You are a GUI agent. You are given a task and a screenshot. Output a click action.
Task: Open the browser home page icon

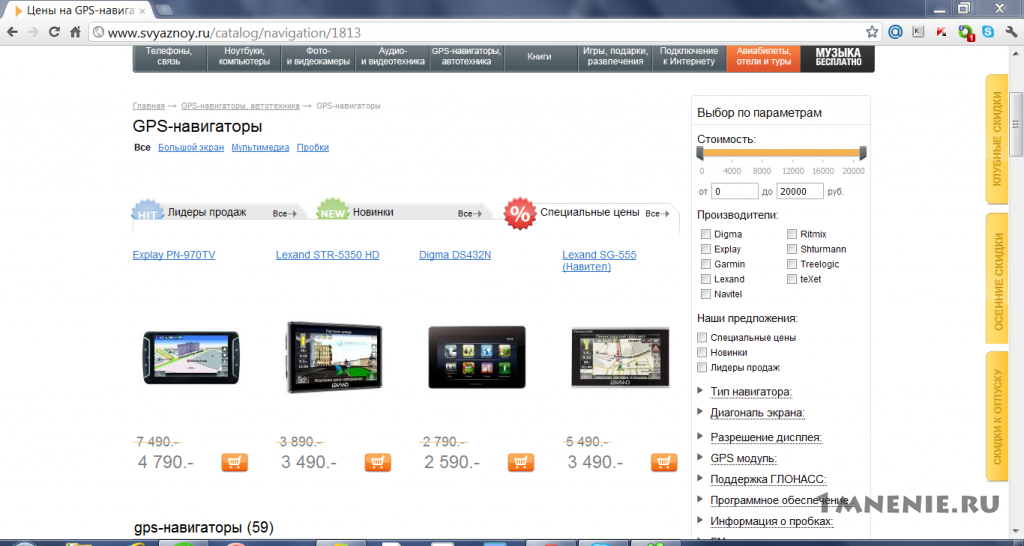pyautogui.click(x=75, y=32)
